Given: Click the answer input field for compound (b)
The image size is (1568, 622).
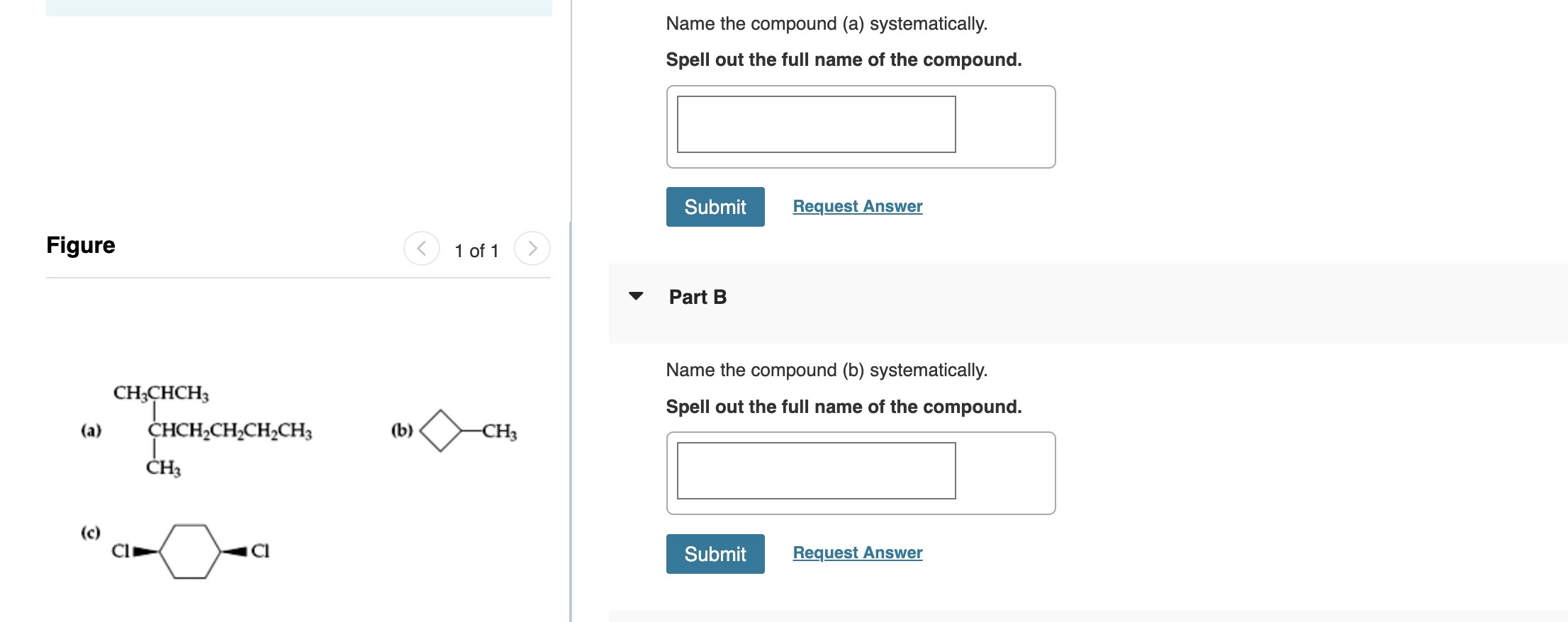Looking at the screenshot, I should (815, 470).
